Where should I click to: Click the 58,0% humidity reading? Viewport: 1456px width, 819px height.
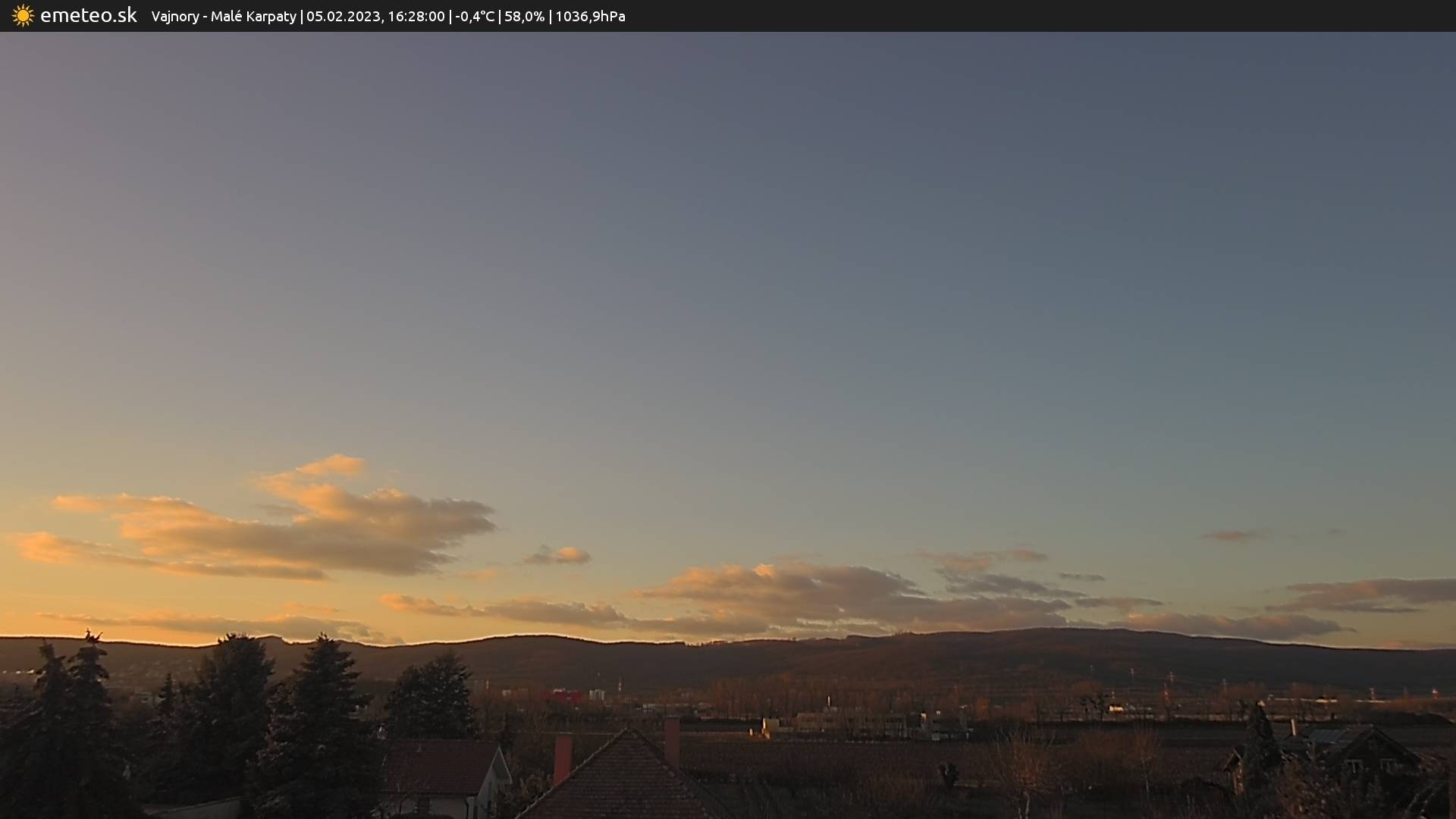click(524, 17)
